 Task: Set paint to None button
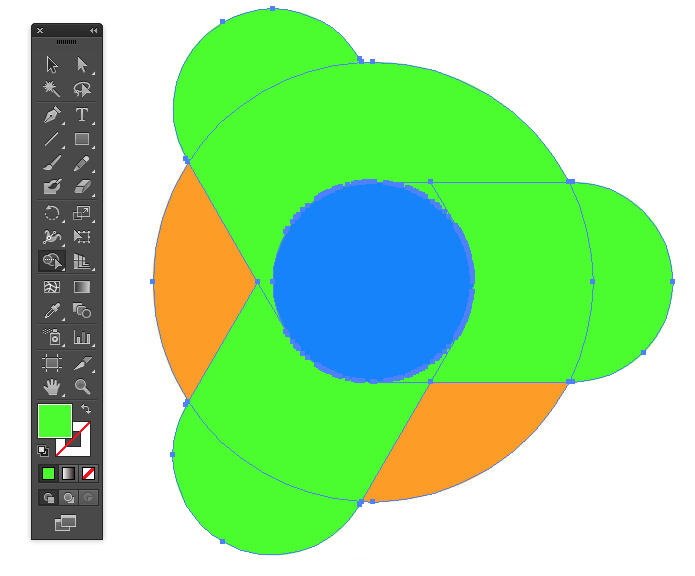88,474
